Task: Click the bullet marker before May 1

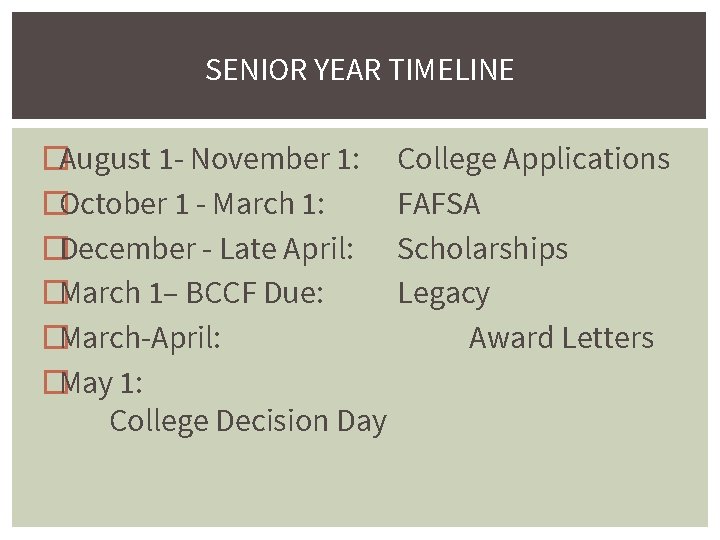Action: (51, 382)
